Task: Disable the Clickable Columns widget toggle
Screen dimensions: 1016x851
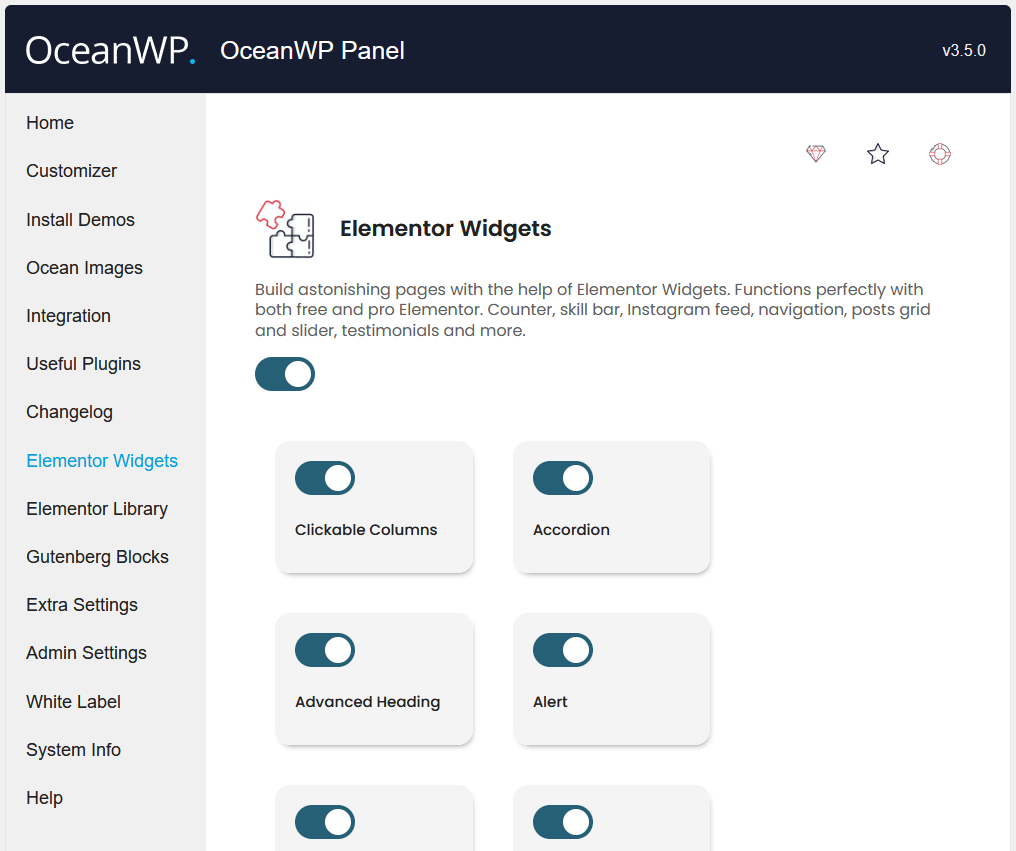Action: point(325,478)
